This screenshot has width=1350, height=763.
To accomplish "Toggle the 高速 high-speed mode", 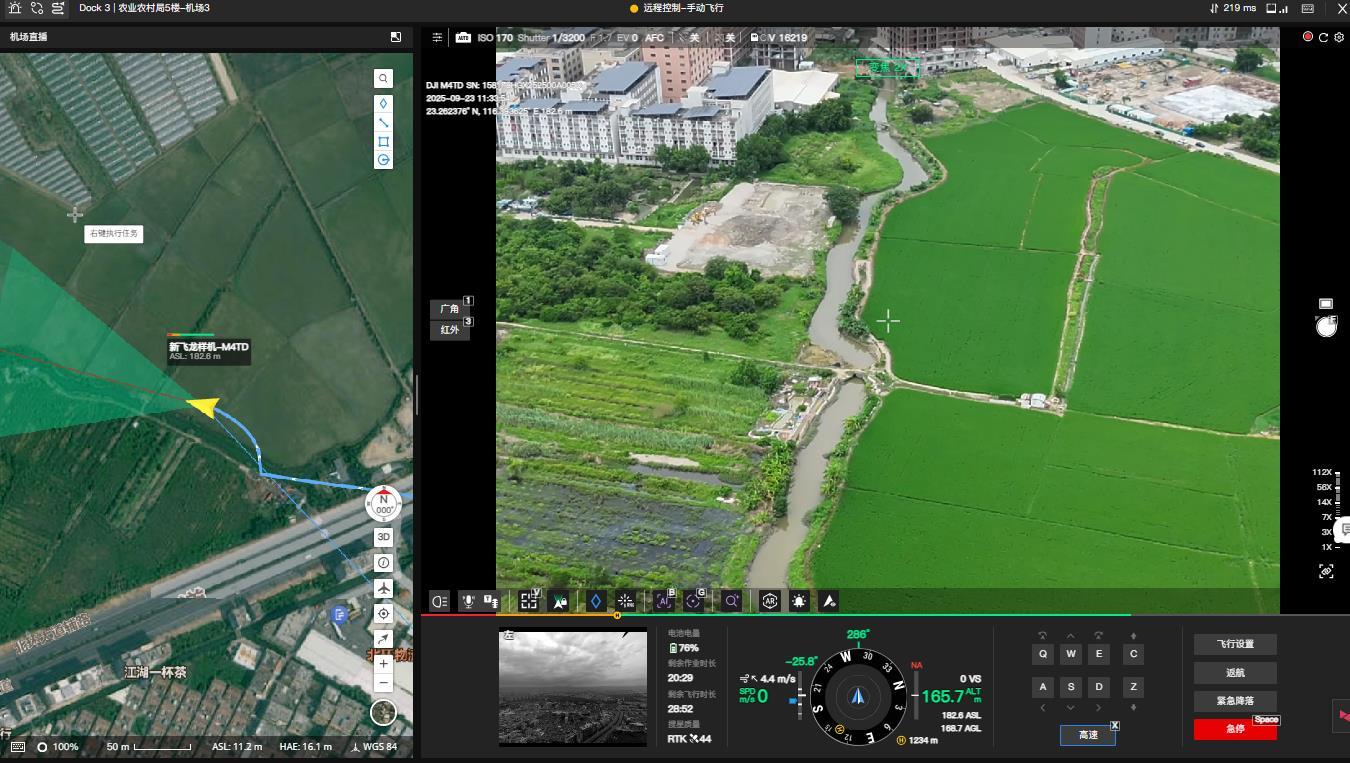I will pyautogui.click(x=1087, y=735).
